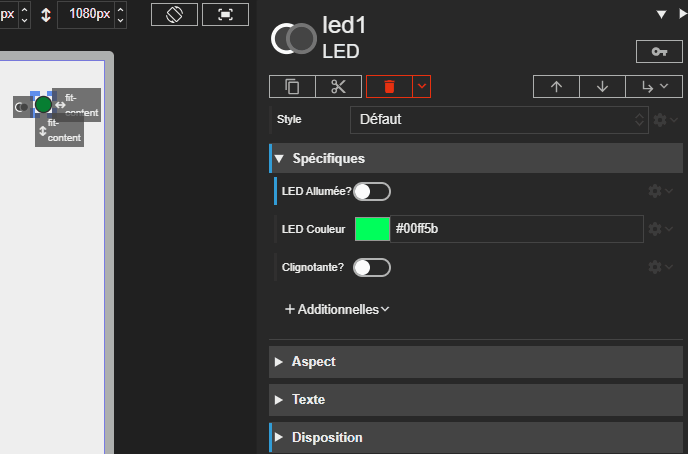The width and height of the screenshot is (688, 454).
Task: Click the #00ff5b color hex field
Action: click(515, 229)
